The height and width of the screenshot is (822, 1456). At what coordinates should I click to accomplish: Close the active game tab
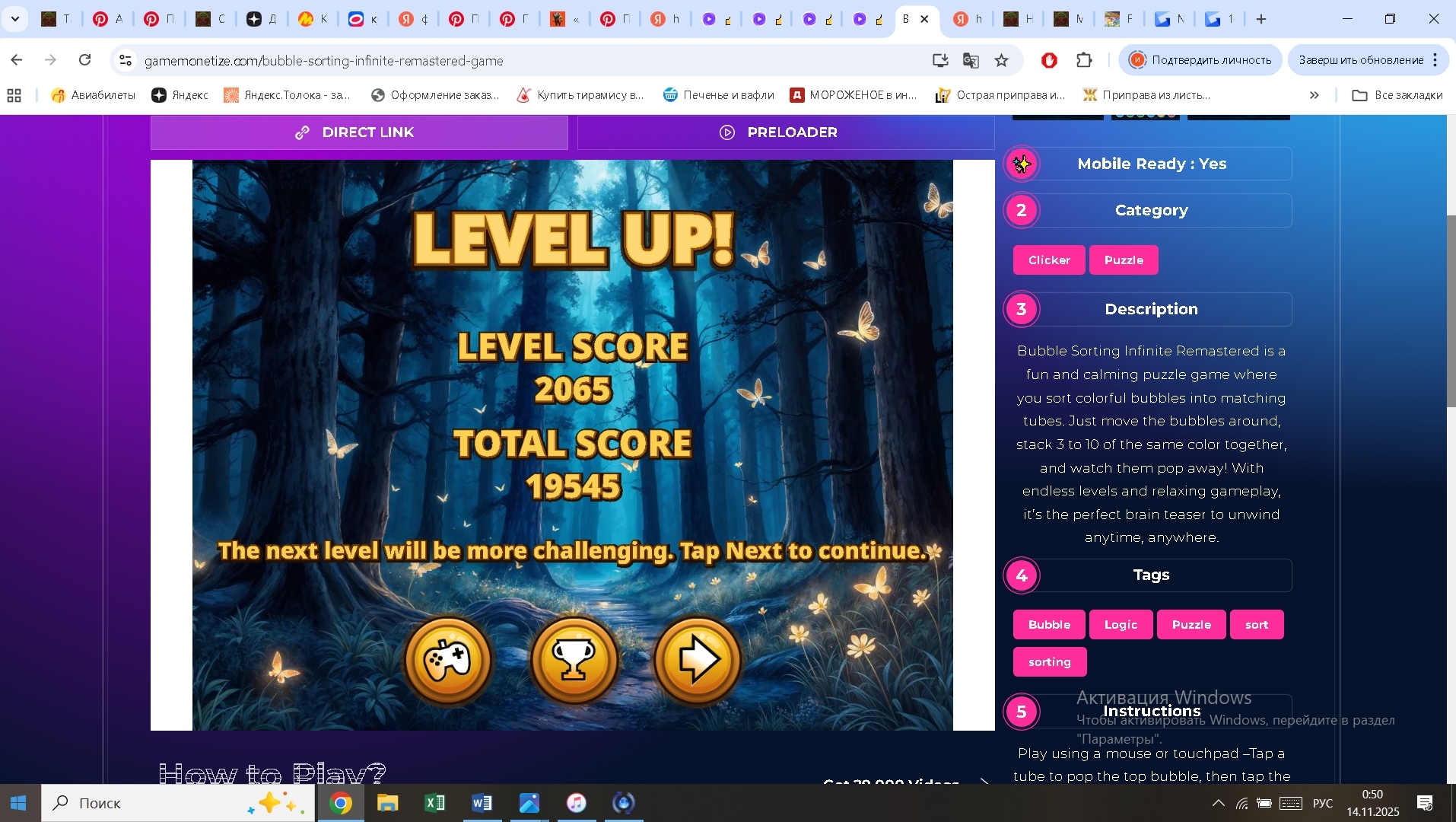pyautogui.click(x=925, y=19)
